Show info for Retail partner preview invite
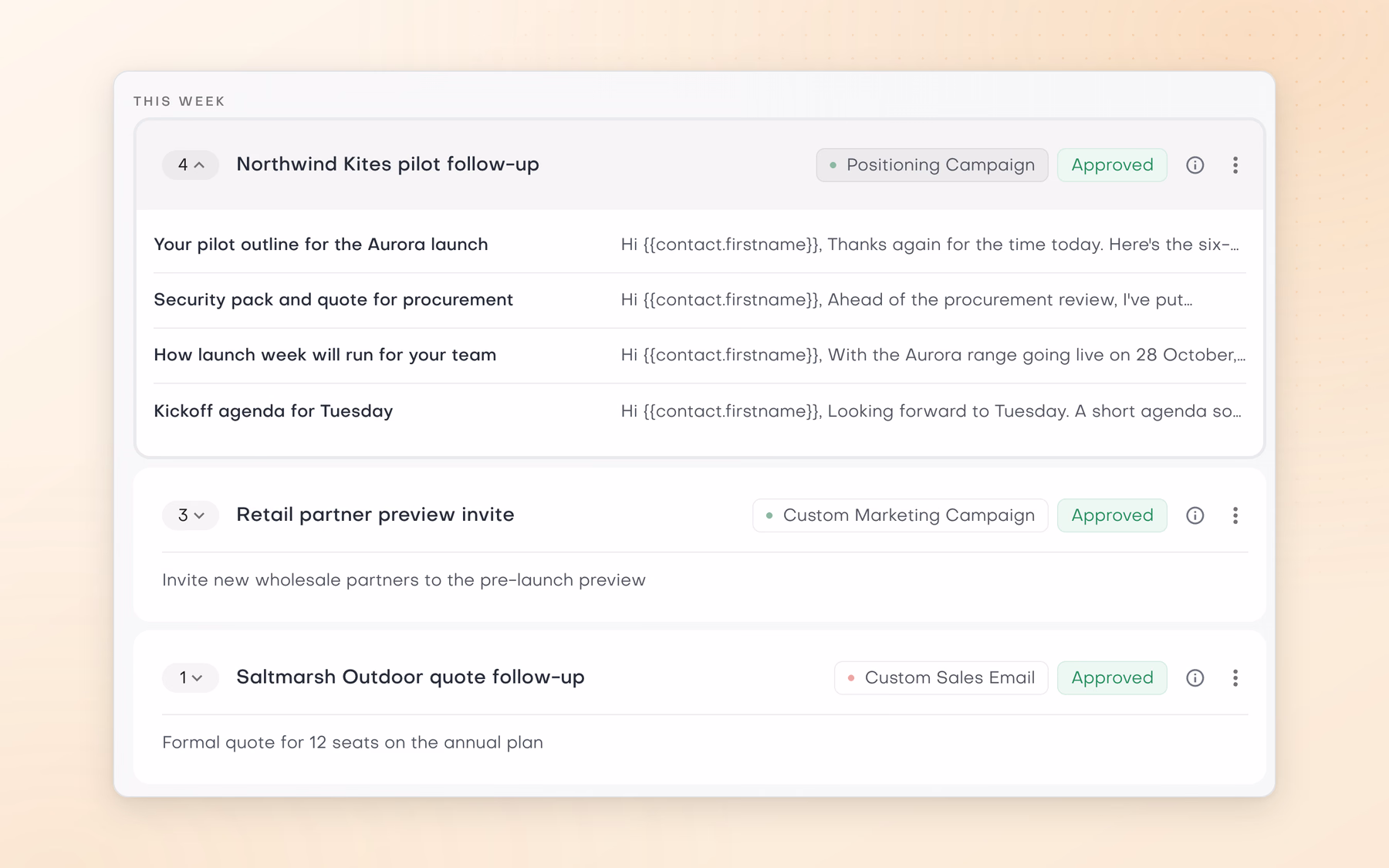1389x868 pixels. point(1195,515)
